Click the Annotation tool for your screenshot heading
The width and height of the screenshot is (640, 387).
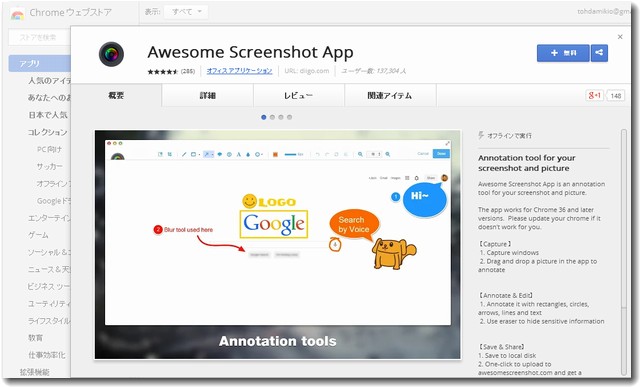527,163
